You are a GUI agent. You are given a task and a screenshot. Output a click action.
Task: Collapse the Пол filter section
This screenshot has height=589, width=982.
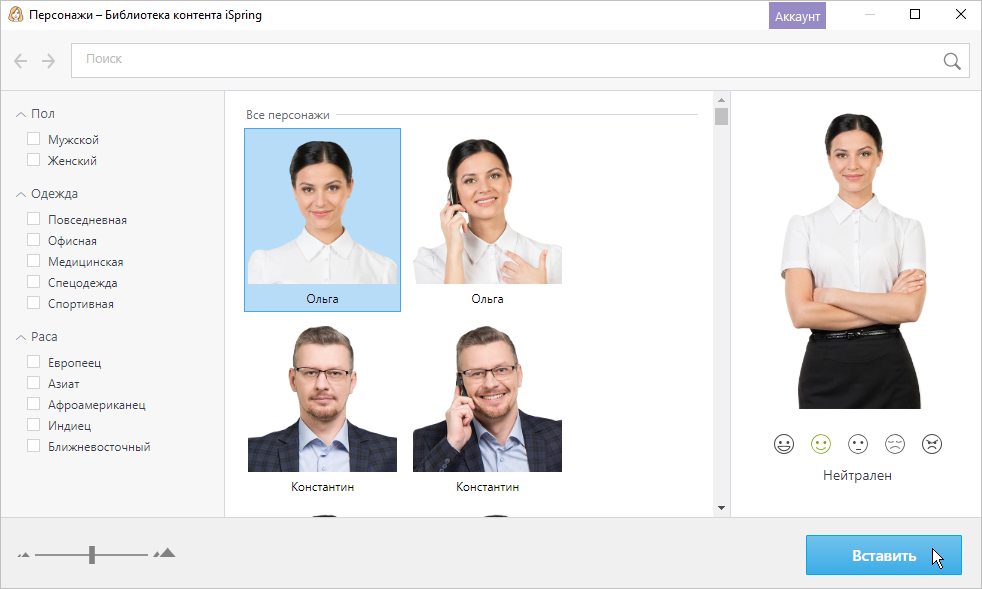(x=21, y=114)
